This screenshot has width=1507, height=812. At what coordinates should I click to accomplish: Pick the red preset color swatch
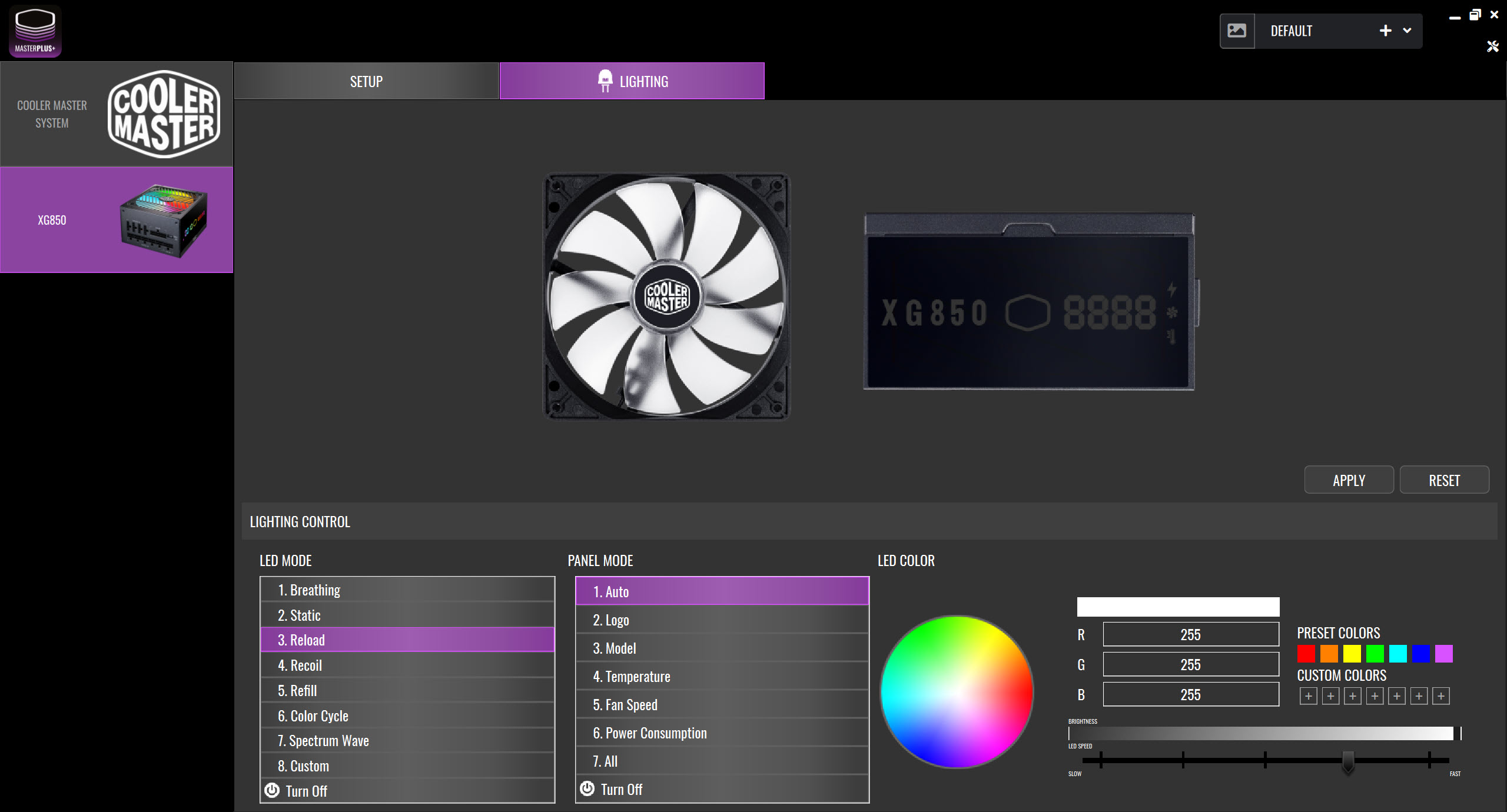(1306, 654)
